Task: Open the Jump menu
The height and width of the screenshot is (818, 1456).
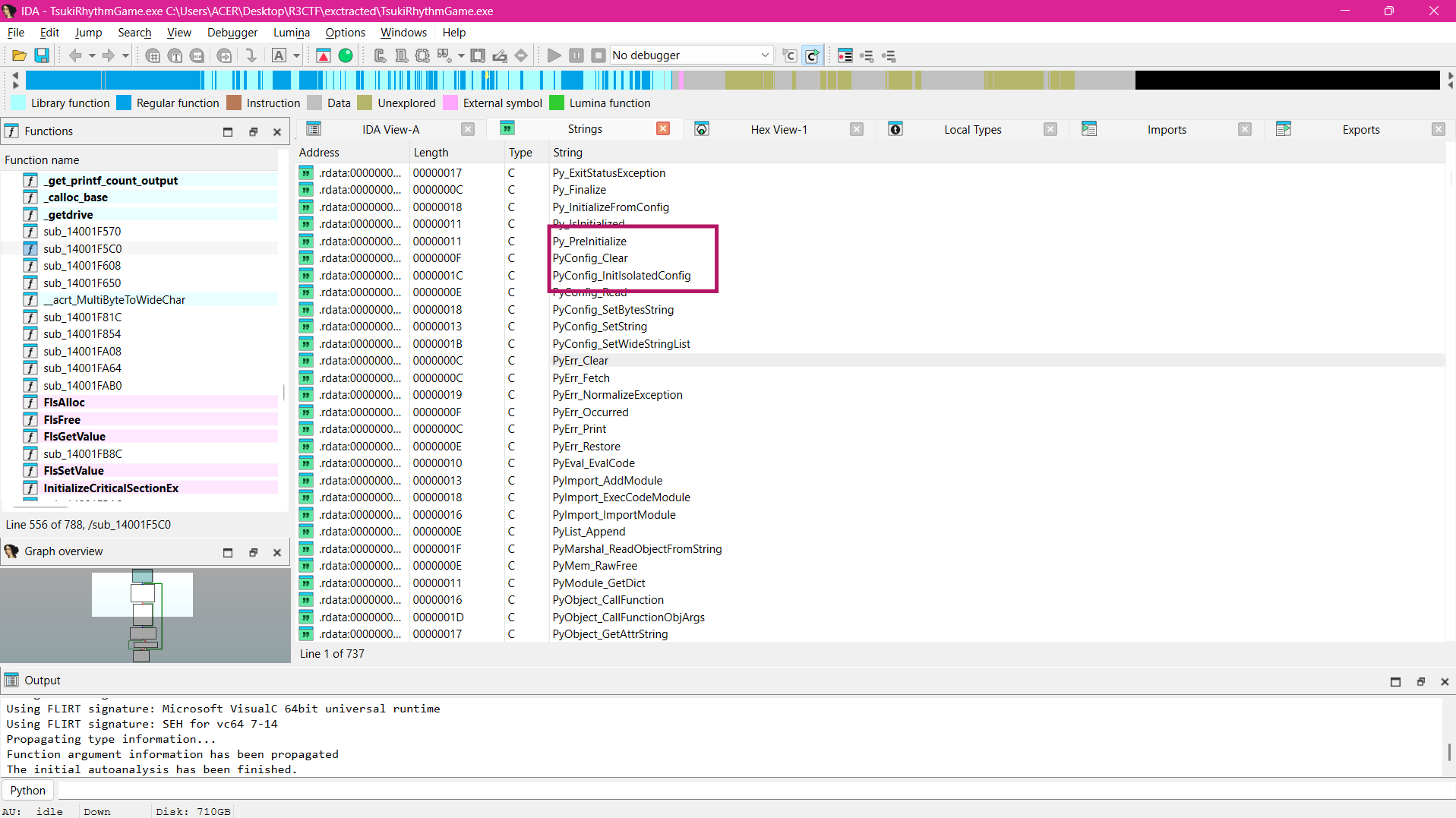Action: coord(88,33)
